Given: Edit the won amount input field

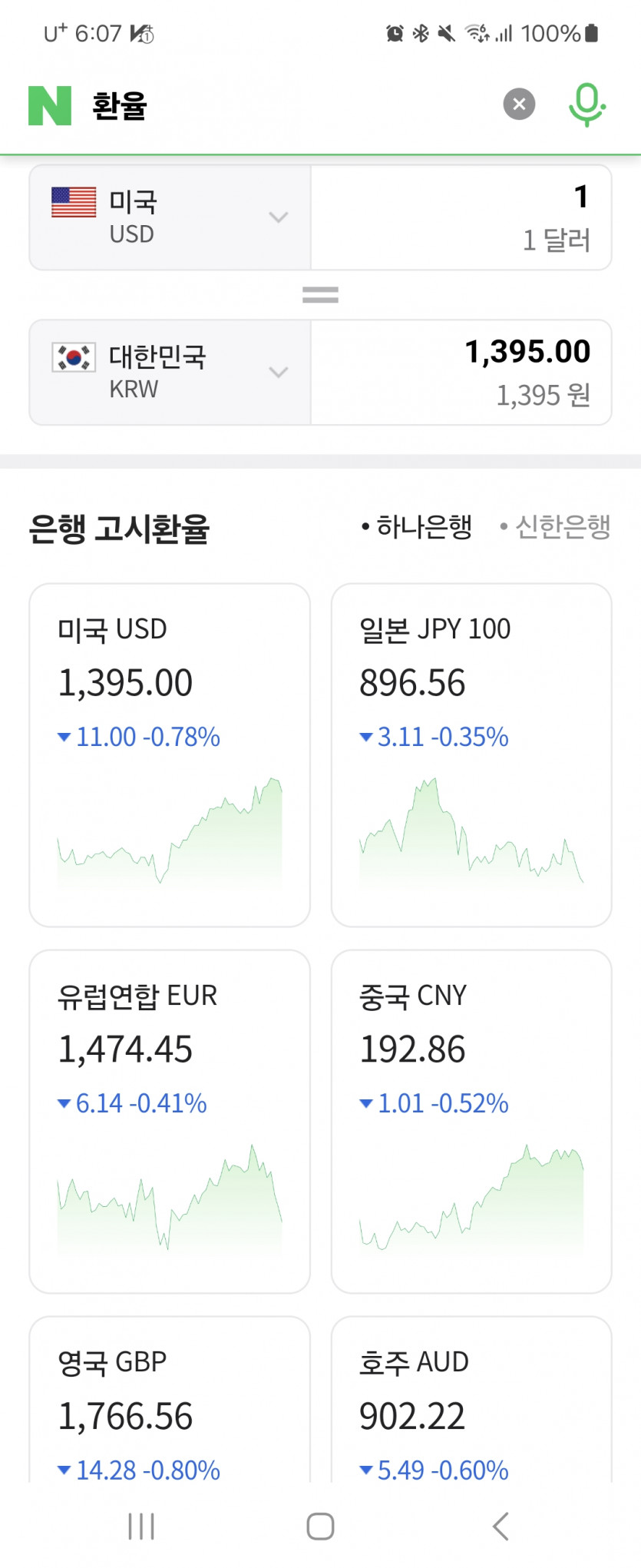Looking at the screenshot, I should (x=461, y=373).
